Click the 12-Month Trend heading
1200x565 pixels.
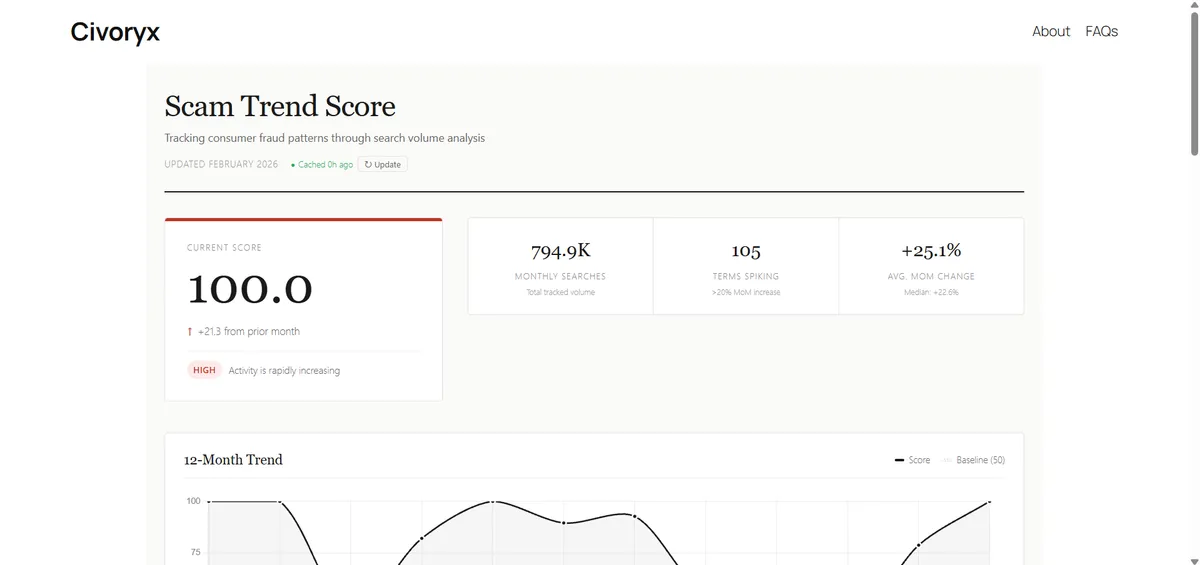coord(233,460)
